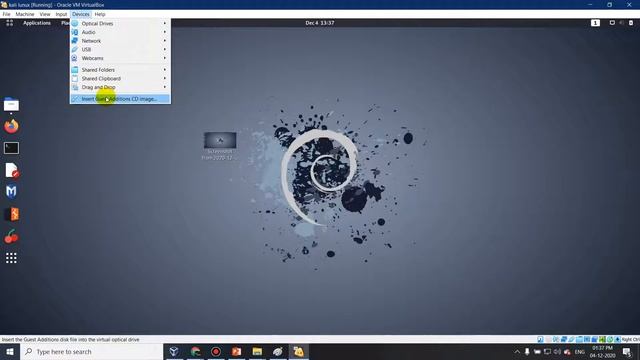Launch the blue M dock icon
The width and height of the screenshot is (640, 360).
11,191
